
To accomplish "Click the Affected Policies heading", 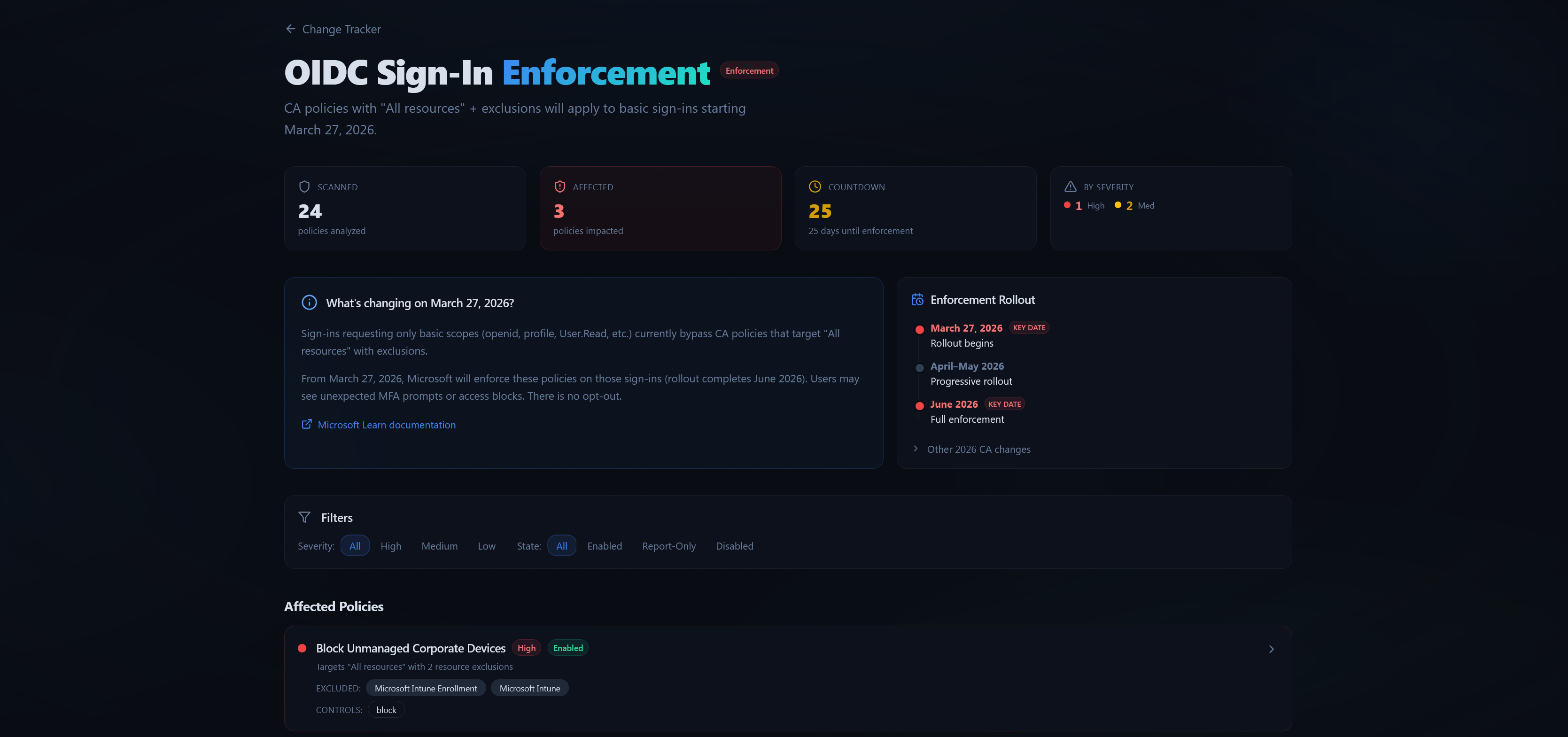I will click(334, 606).
